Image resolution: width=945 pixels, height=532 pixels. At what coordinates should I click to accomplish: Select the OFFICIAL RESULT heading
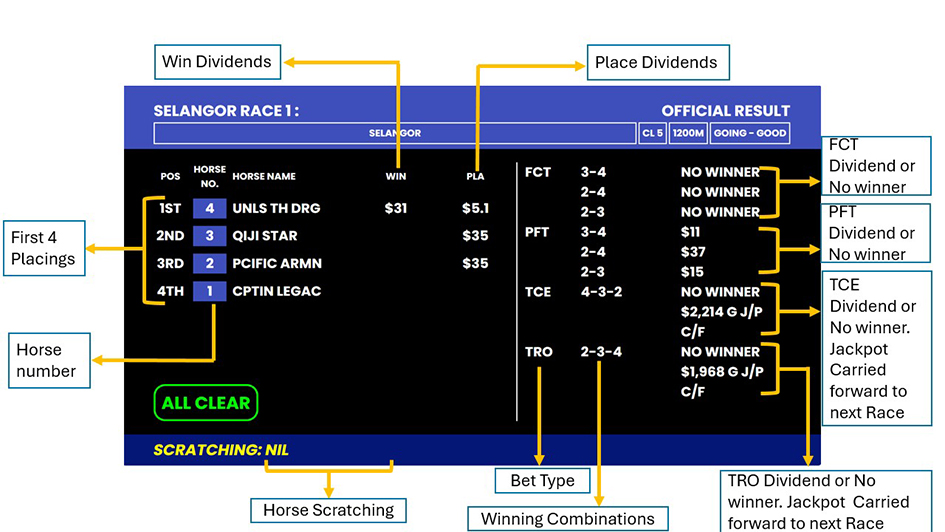coord(726,111)
